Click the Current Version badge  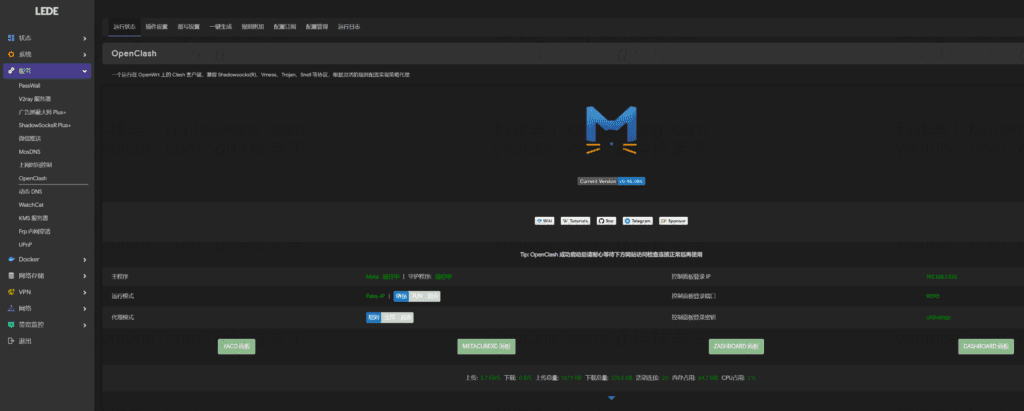tap(611, 181)
